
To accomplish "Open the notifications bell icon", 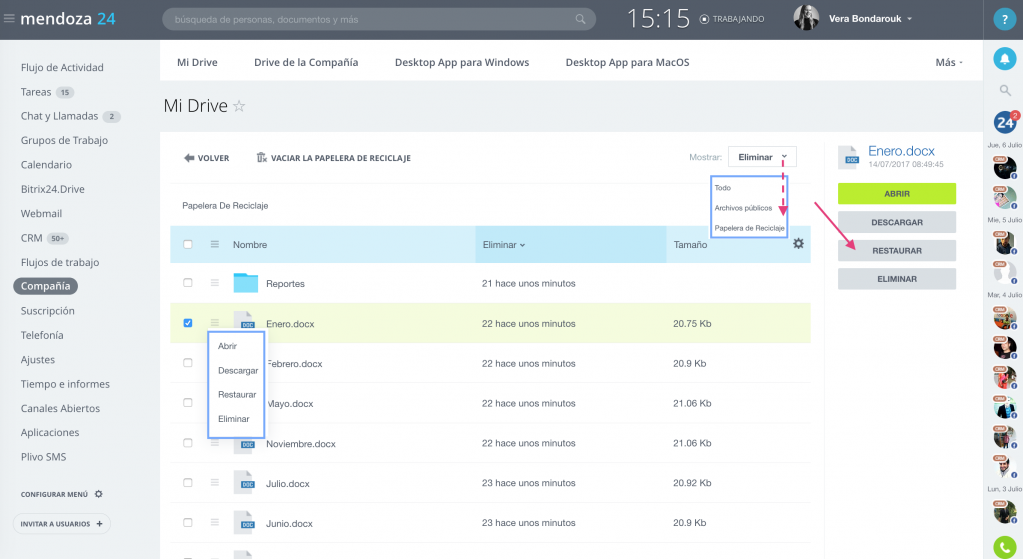I will coord(1005,59).
